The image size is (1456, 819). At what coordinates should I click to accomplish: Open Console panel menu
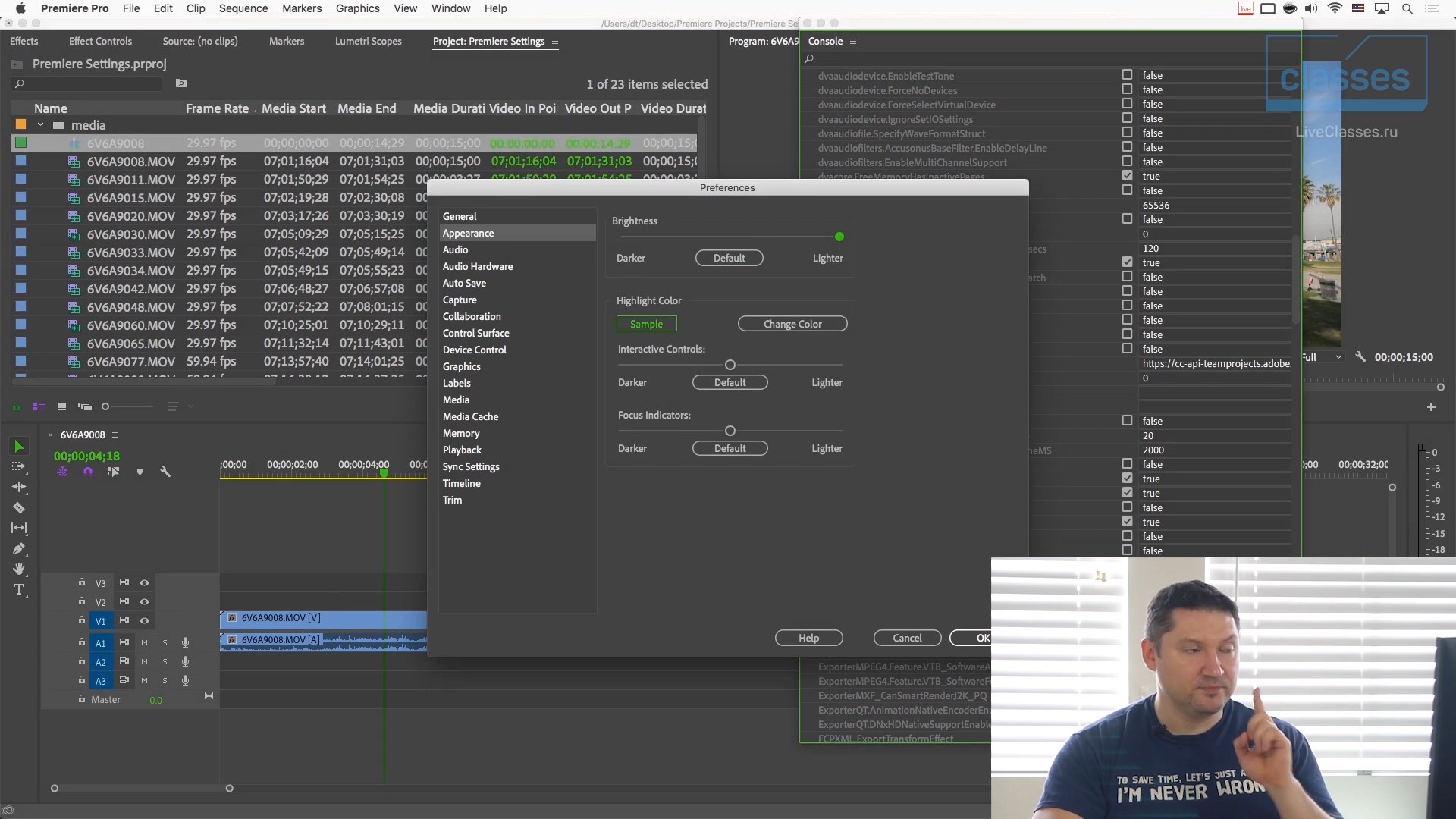point(853,41)
